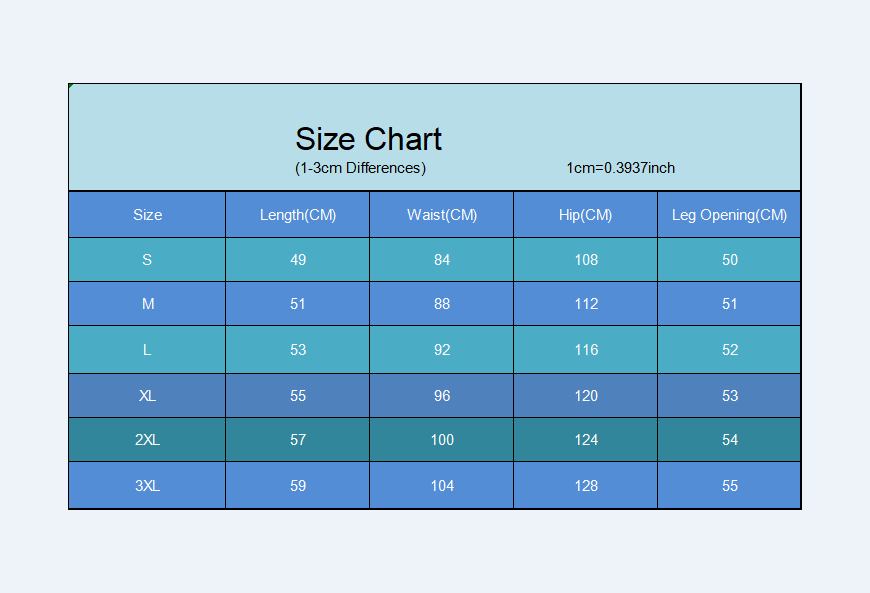Click the green corner marker on table
Image resolution: width=870 pixels, height=593 pixels.
pyautogui.click(x=71, y=86)
